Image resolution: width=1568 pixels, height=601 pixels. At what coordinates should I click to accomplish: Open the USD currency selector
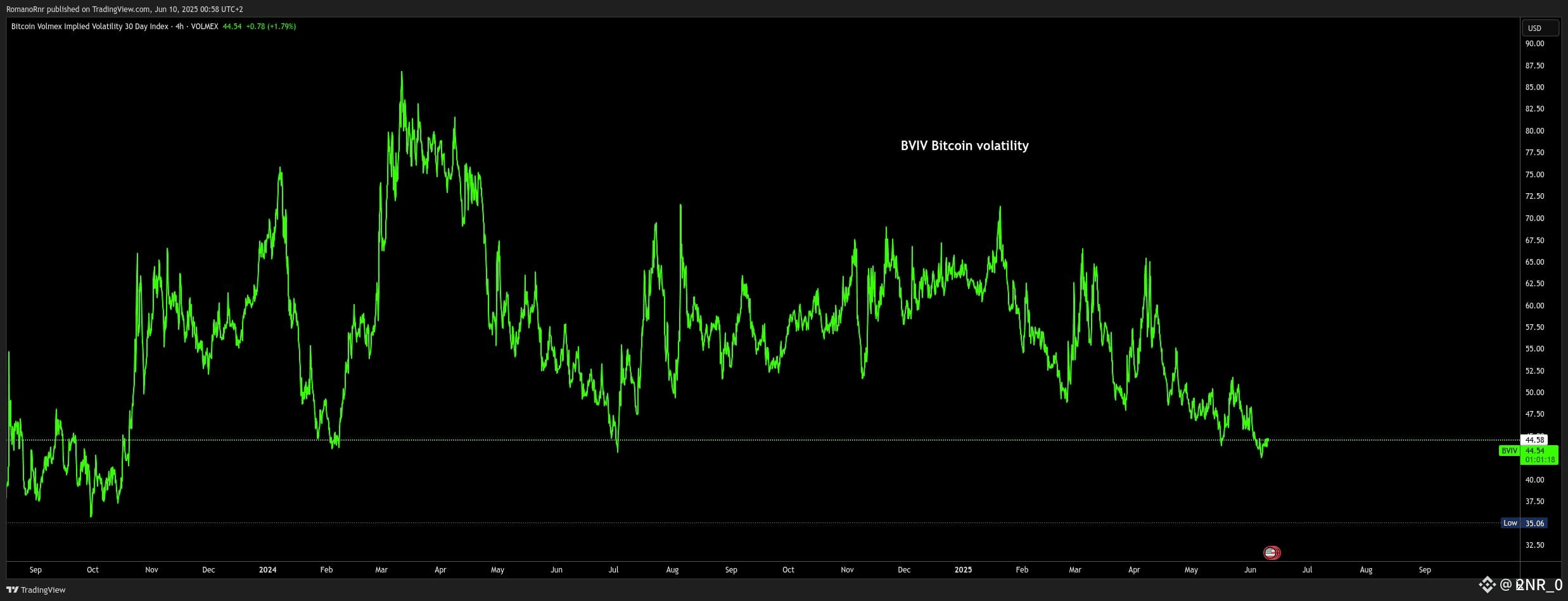pyautogui.click(x=1540, y=28)
